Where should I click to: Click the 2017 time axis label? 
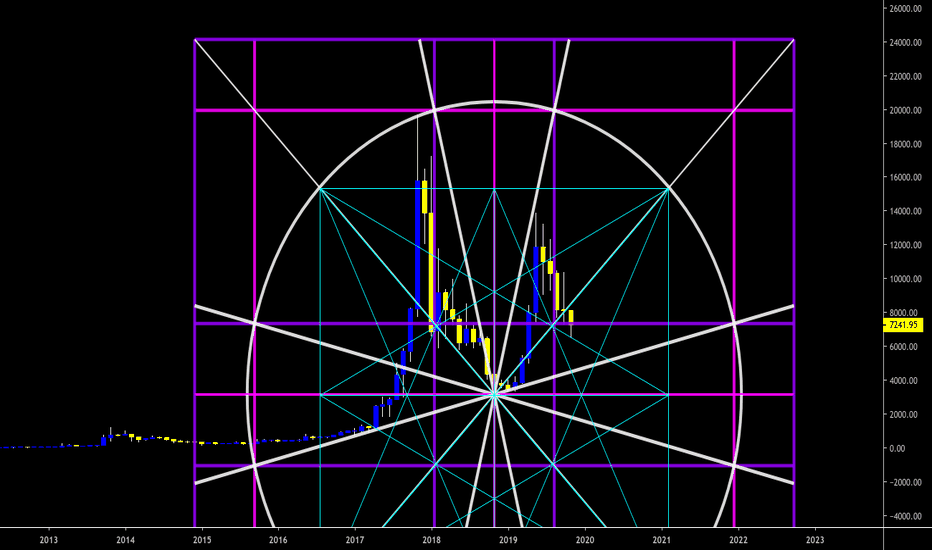click(x=355, y=540)
